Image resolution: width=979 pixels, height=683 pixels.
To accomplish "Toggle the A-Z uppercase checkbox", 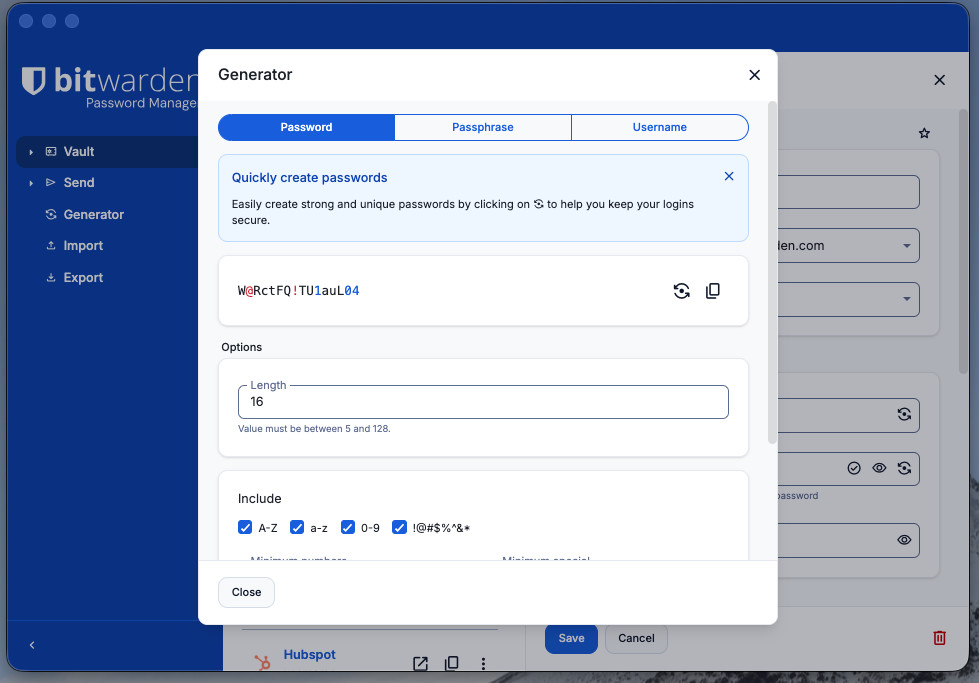I will tap(245, 528).
